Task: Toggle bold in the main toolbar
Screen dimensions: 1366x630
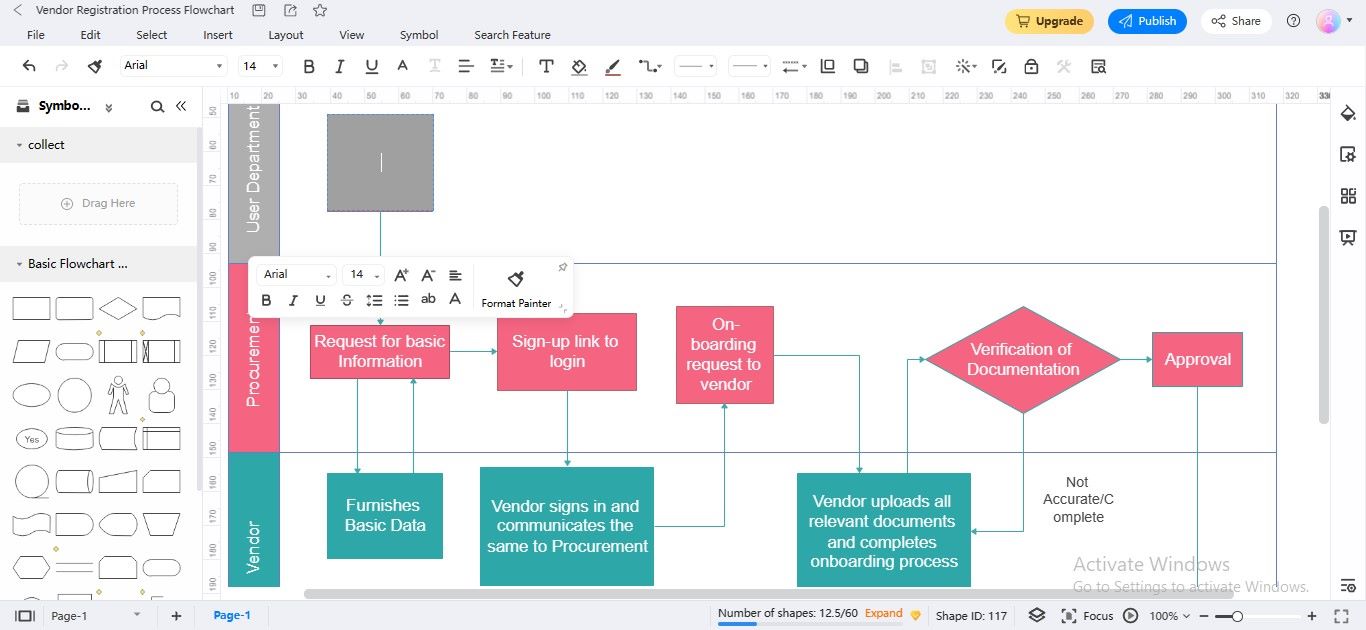Action: (309, 66)
